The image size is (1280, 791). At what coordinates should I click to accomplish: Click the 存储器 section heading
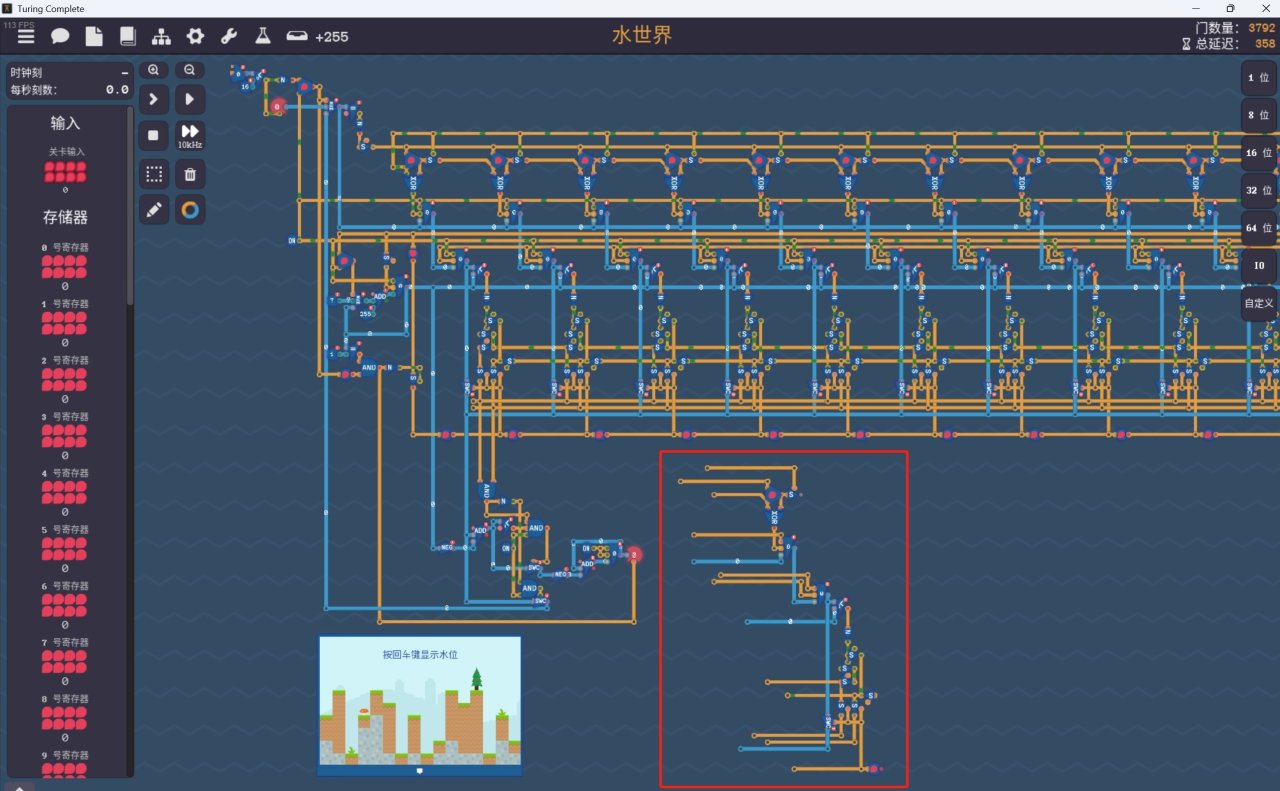(x=65, y=217)
